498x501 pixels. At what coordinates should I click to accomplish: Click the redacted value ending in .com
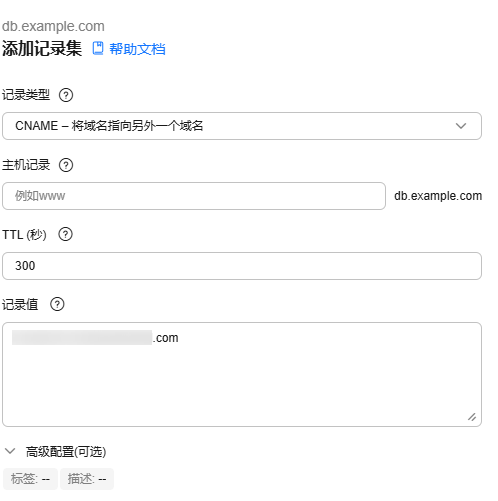click(95, 338)
